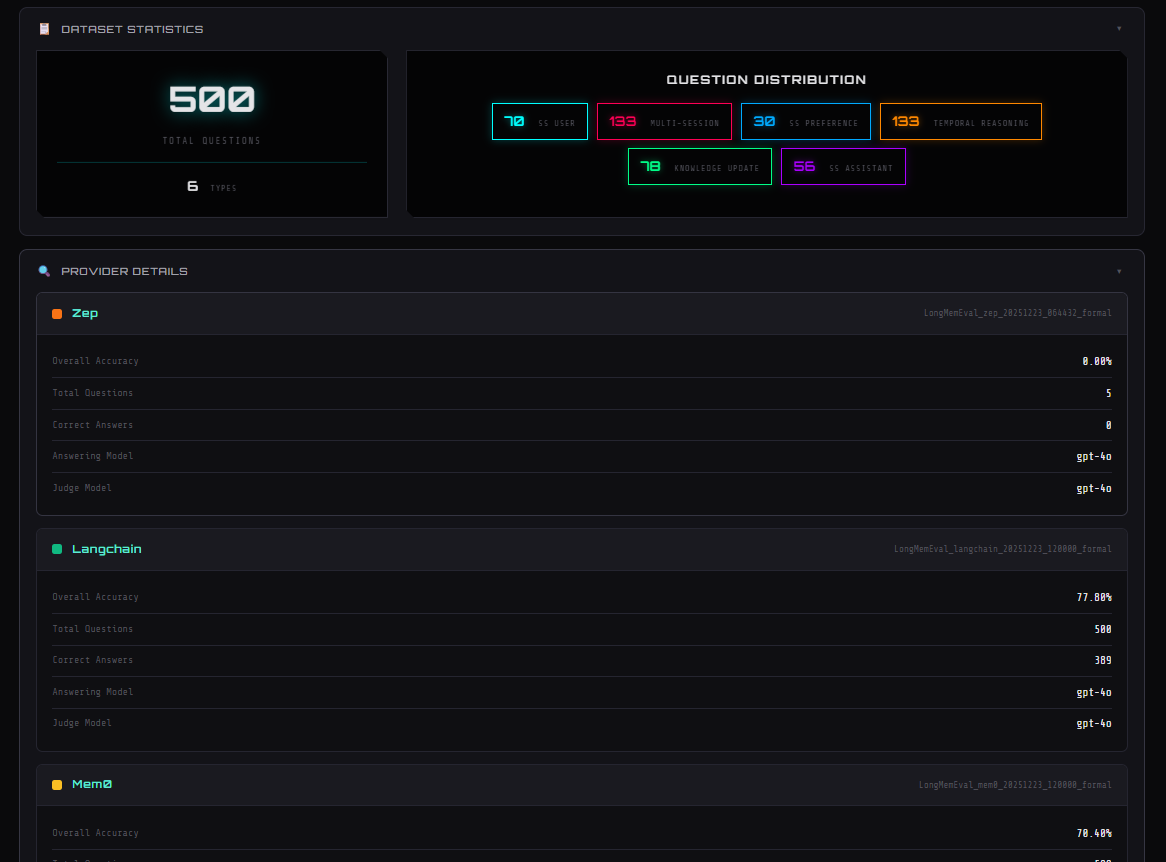This screenshot has height=862, width=1166.
Task: Click the 6 TYPES label
Action: [212, 187]
